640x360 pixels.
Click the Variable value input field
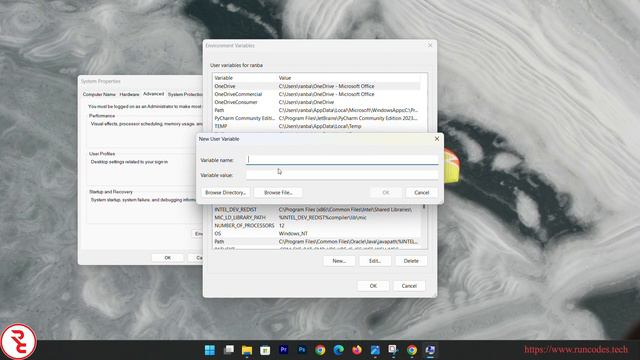point(342,175)
